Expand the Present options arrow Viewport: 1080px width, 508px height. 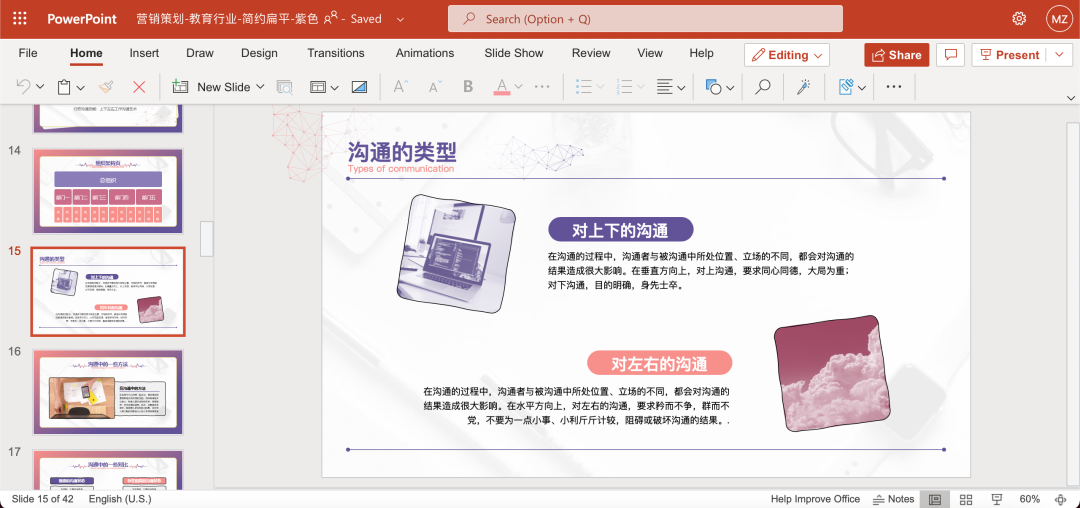(1059, 54)
